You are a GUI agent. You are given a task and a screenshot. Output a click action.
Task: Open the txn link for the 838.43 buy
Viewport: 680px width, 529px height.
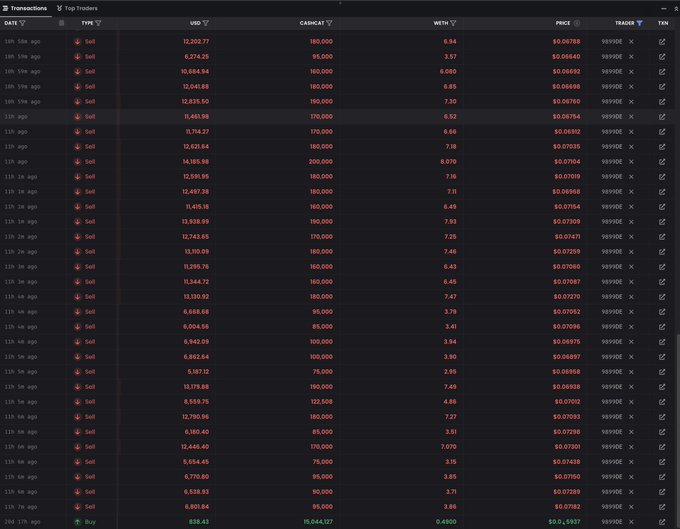point(662,522)
